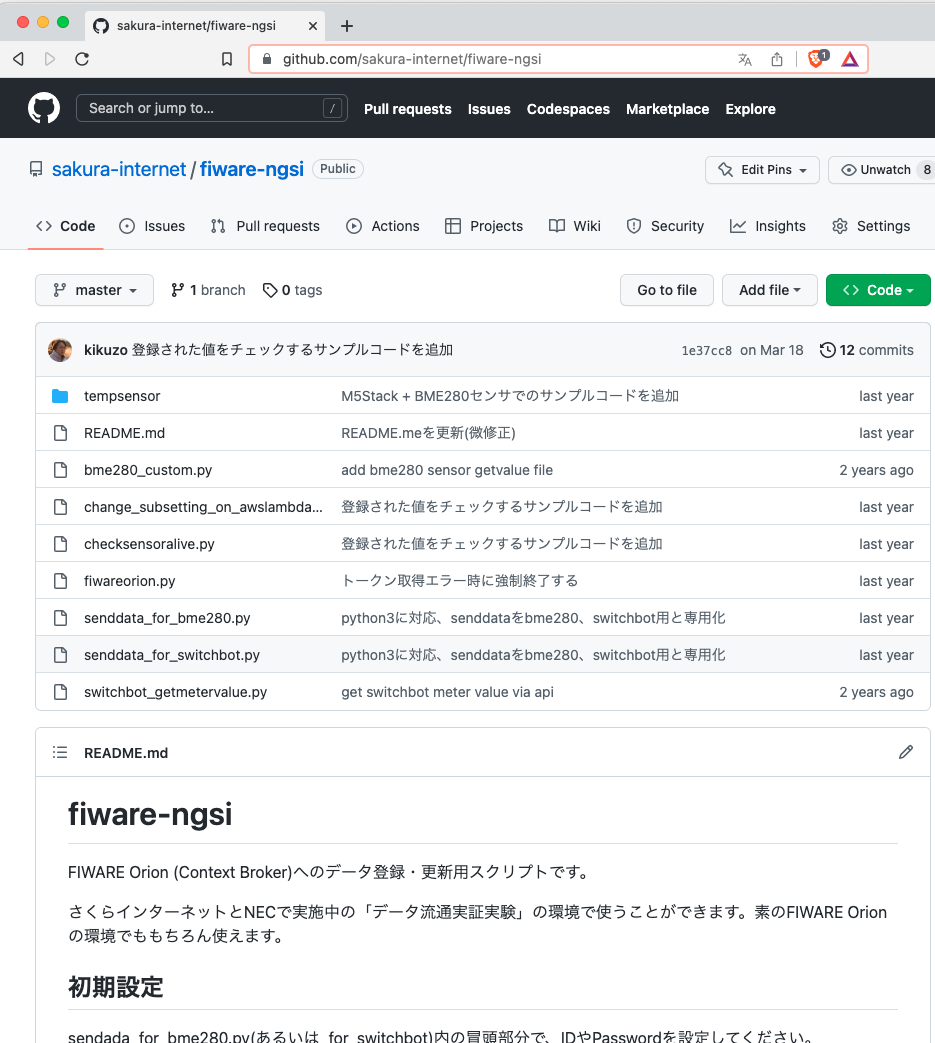Click the file icon beside fiwareorion.py
The height and width of the screenshot is (1043, 935).
point(61,581)
